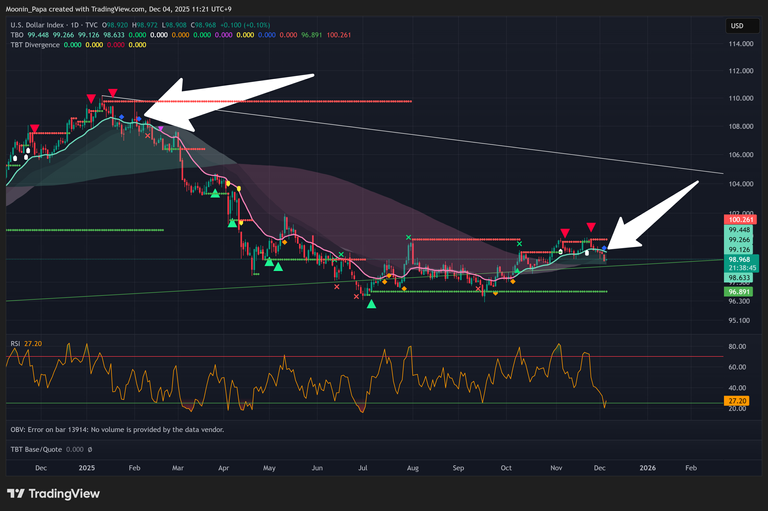Click the USD currency label at top right
Viewport: 768px width, 511px height.
point(736,25)
